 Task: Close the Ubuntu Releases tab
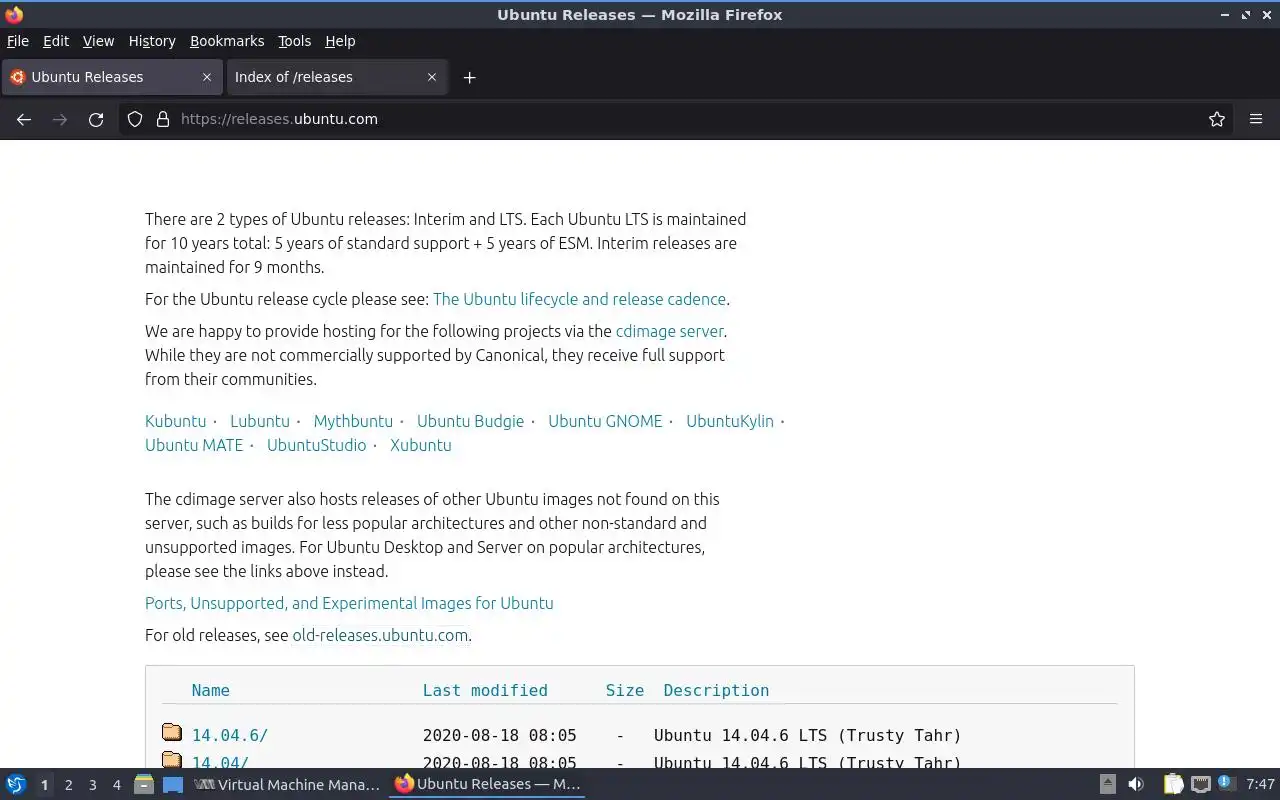point(207,77)
